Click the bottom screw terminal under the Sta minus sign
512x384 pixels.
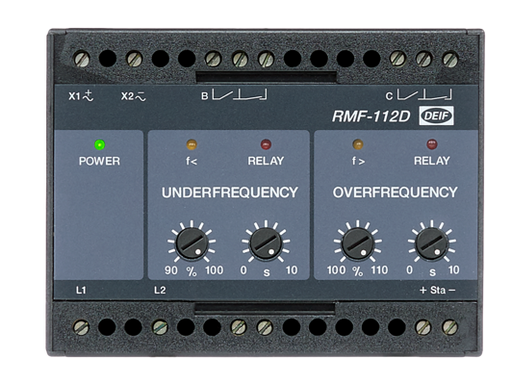[449, 327]
